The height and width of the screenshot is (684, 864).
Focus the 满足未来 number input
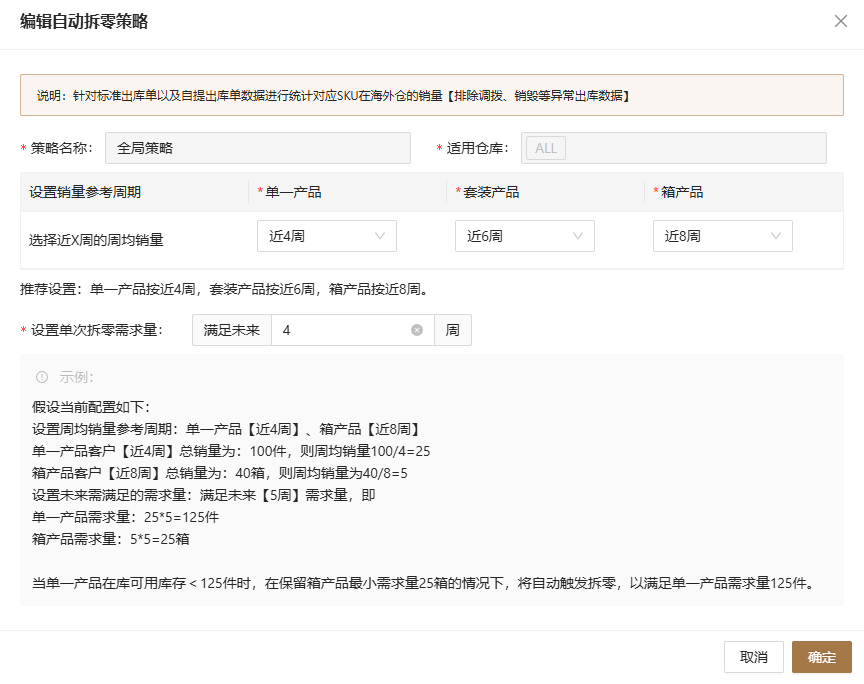[x=353, y=330]
